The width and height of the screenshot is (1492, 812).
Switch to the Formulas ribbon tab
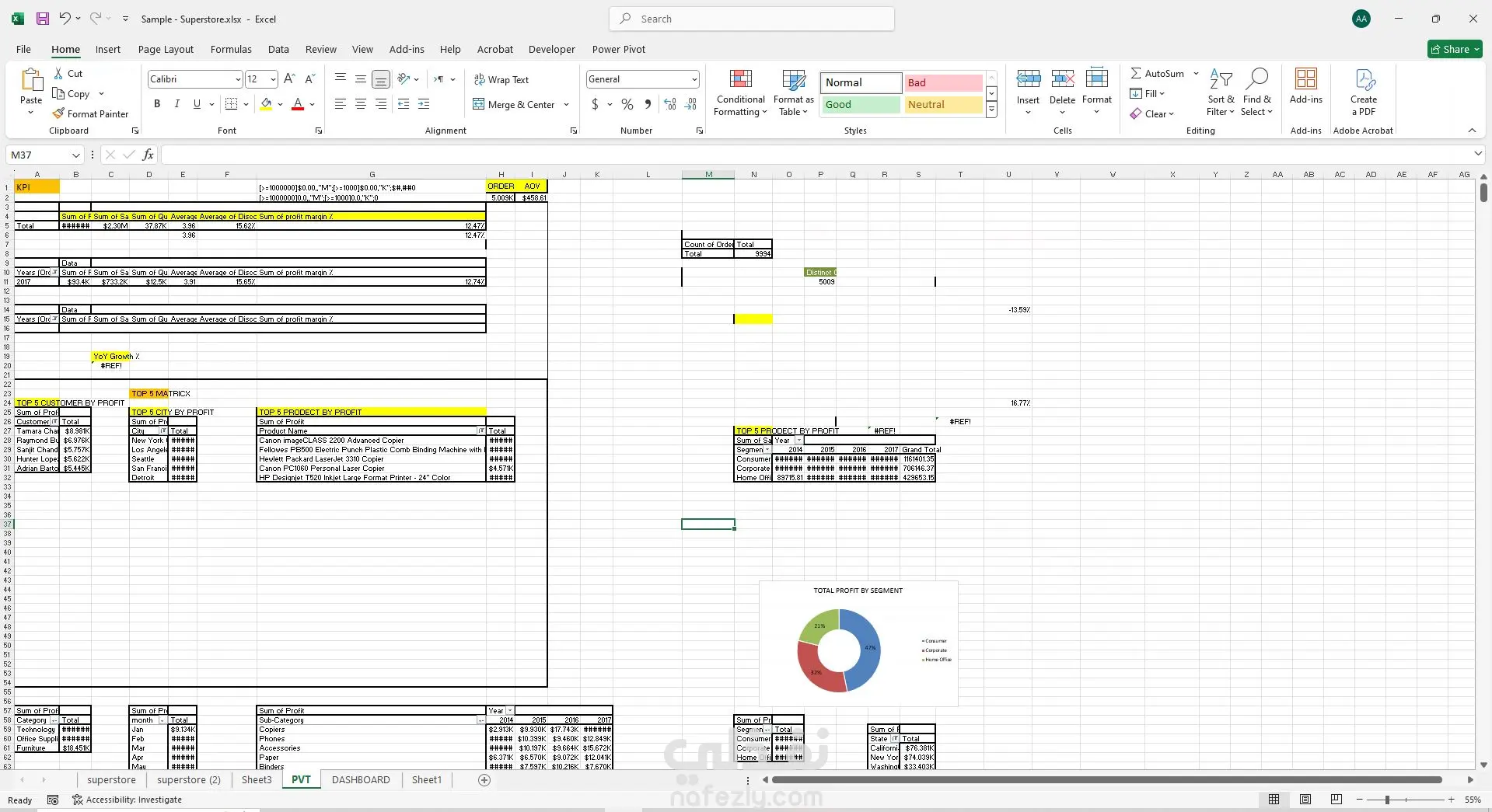pyautogui.click(x=231, y=49)
